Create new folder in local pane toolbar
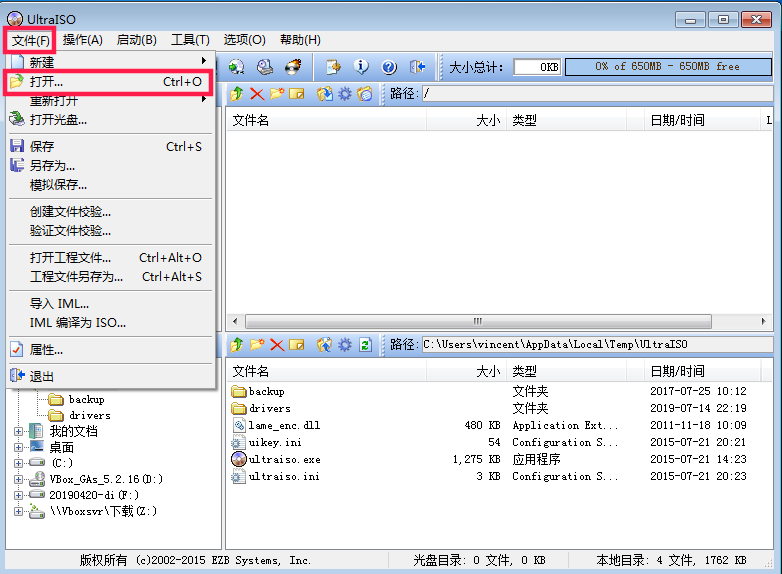The width and height of the screenshot is (782, 574). tap(257, 345)
